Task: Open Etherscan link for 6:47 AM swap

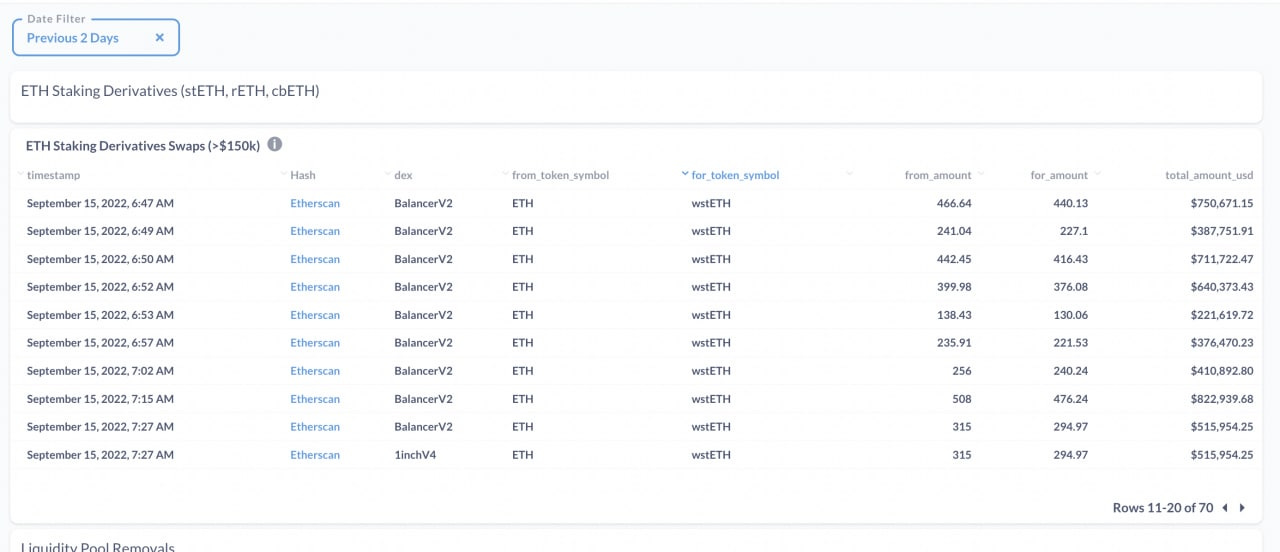Action: (315, 203)
